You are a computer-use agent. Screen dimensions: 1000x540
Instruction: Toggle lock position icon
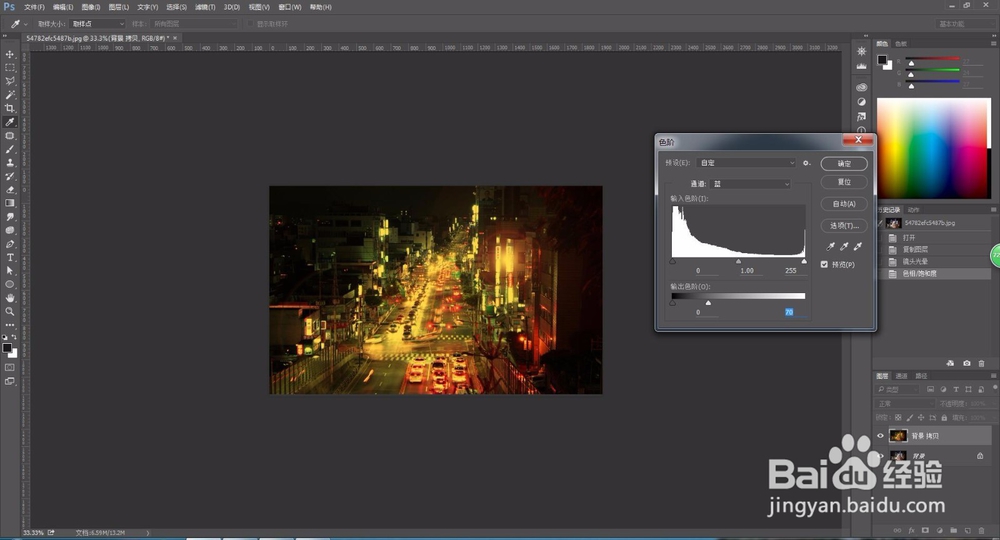(x=922, y=418)
